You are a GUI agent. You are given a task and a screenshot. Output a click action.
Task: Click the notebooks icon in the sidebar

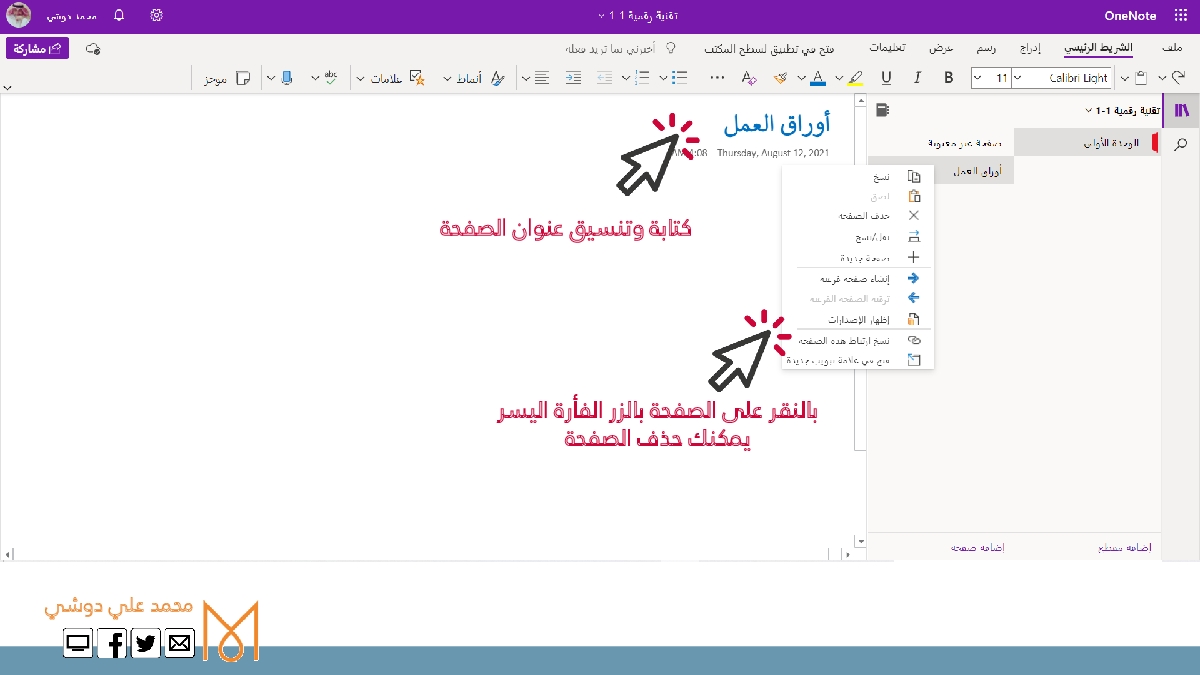coord(1181,110)
